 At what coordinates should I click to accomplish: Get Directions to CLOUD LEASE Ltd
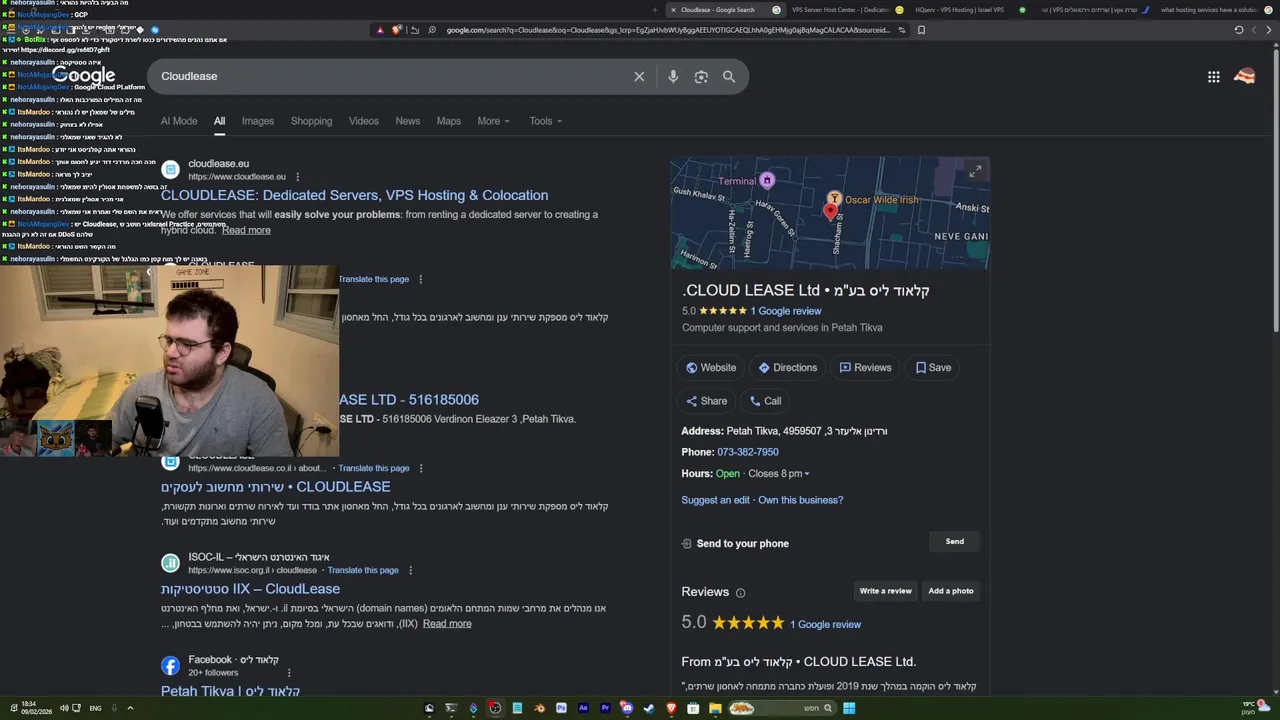pyautogui.click(x=788, y=367)
